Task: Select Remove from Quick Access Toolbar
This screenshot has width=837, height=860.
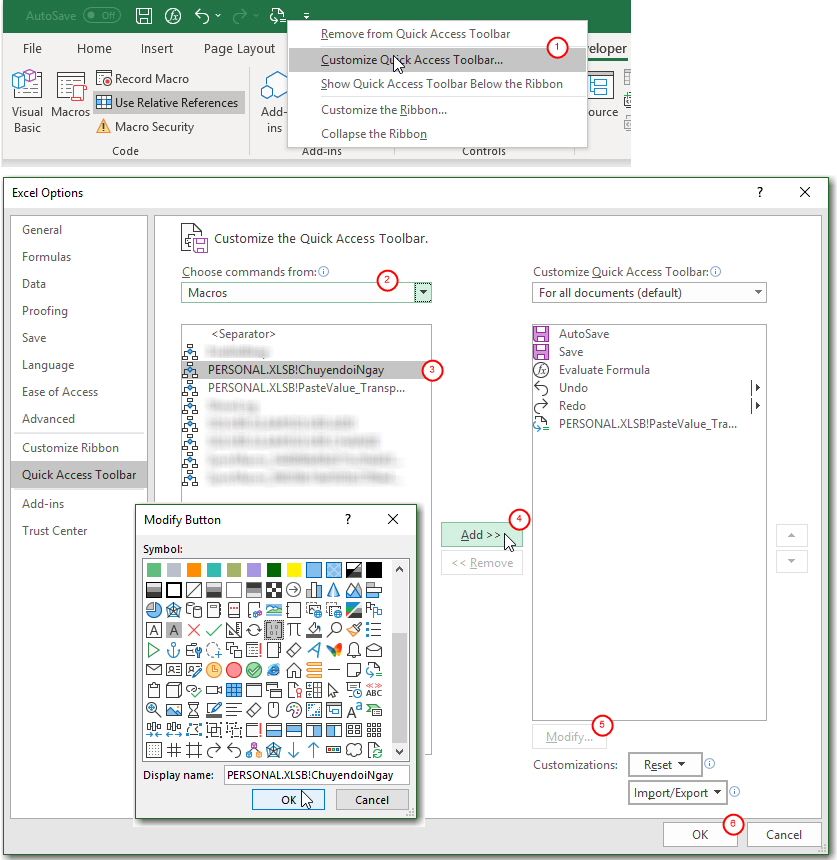Action: point(437,34)
